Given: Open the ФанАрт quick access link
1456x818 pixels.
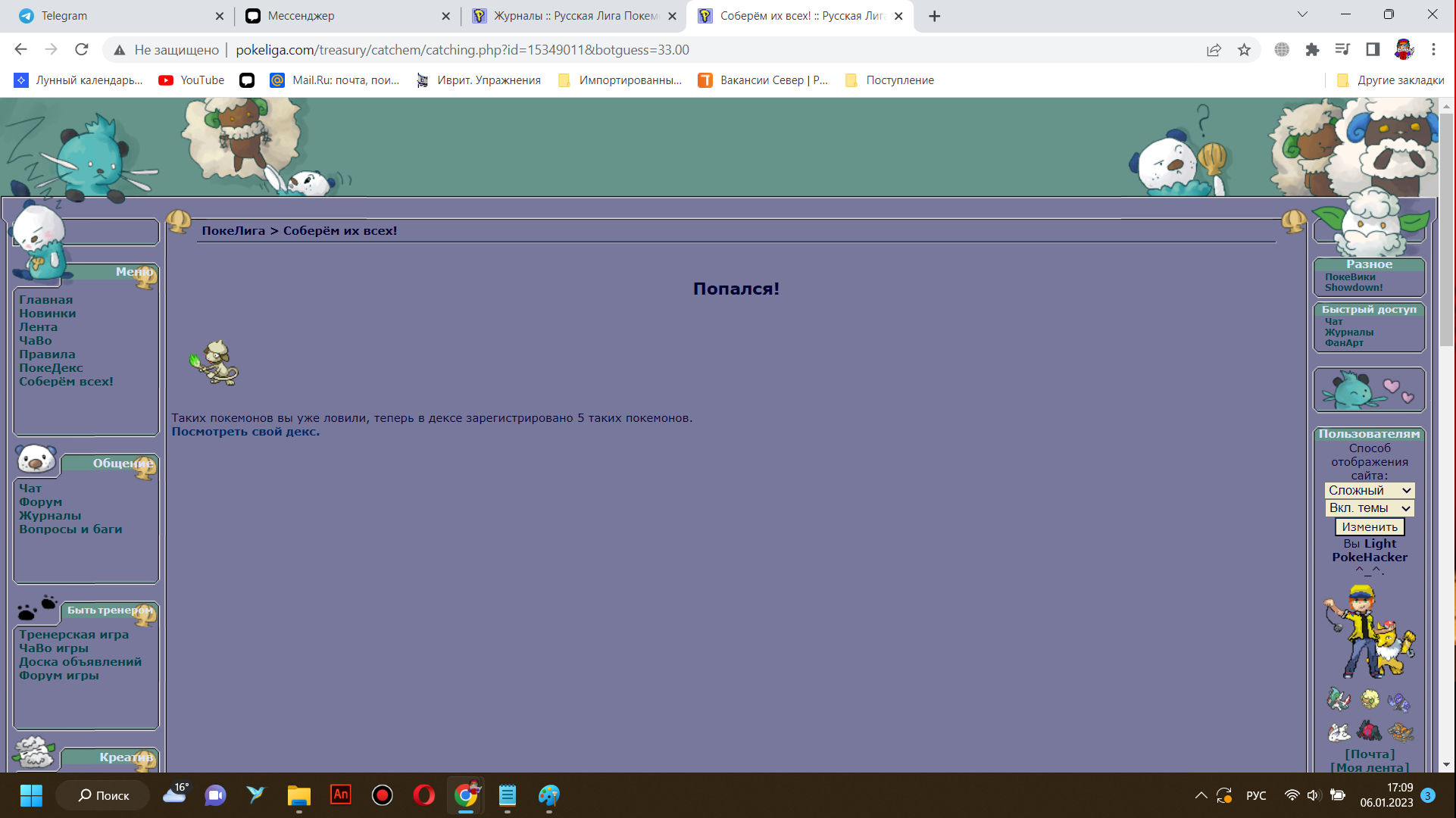Looking at the screenshot, I should click(x=1344, y=343).
